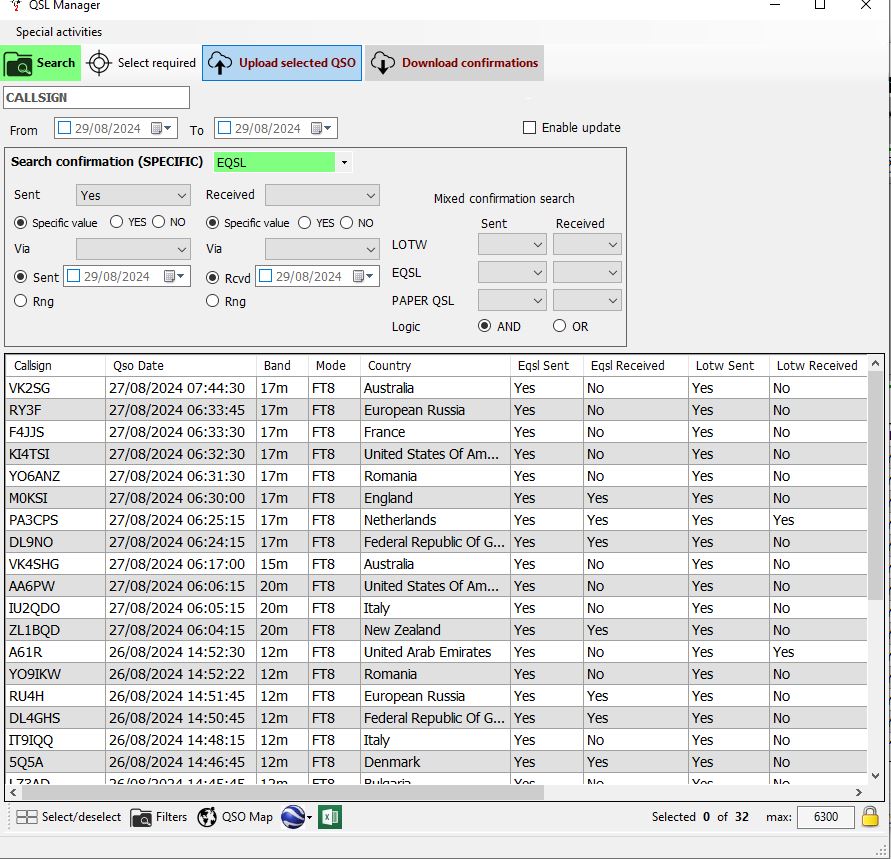The width and height of the screenshot is (891, 859).
Task: Sort by Eqsl Received column header
Action: (x=635, y=365)
